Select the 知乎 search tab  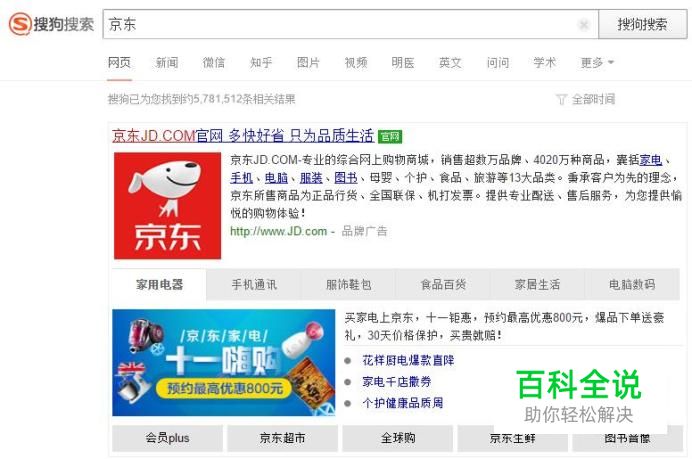pyautogui.click(x=261, y=63)
